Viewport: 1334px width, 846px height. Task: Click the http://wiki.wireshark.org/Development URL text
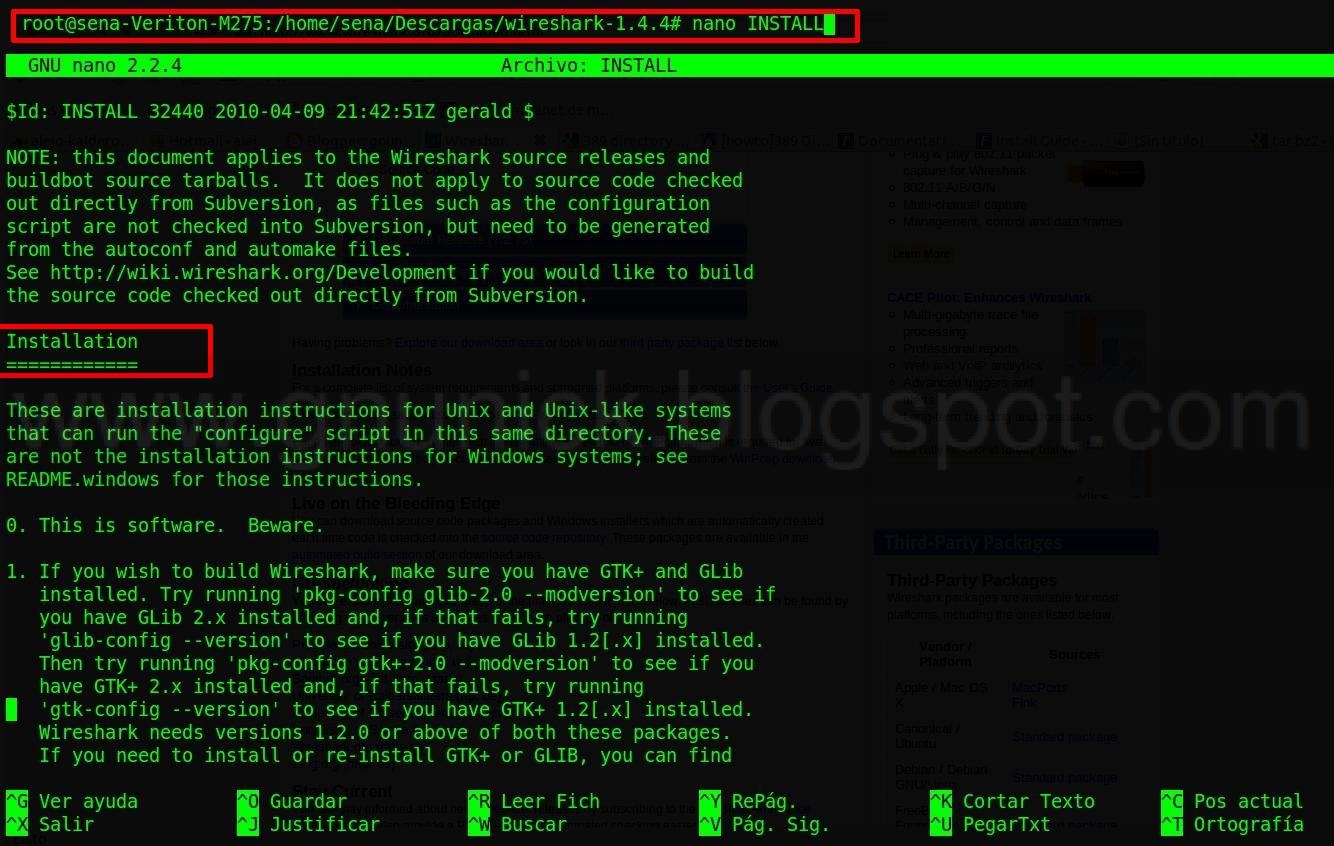253,272
